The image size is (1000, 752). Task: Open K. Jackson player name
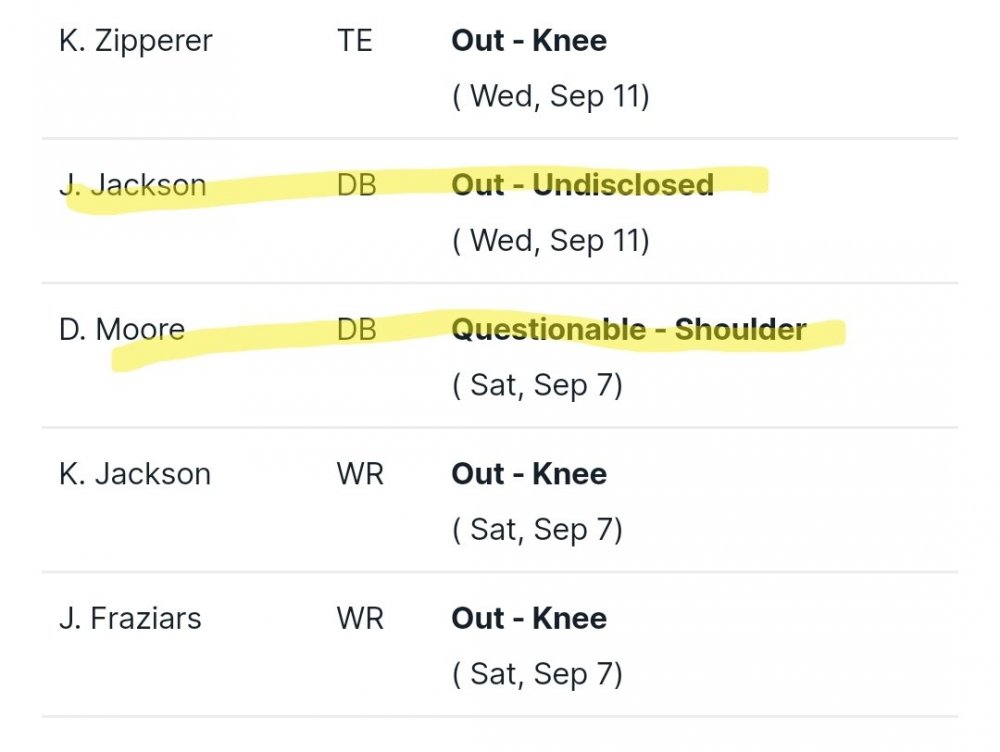point(135,473)
